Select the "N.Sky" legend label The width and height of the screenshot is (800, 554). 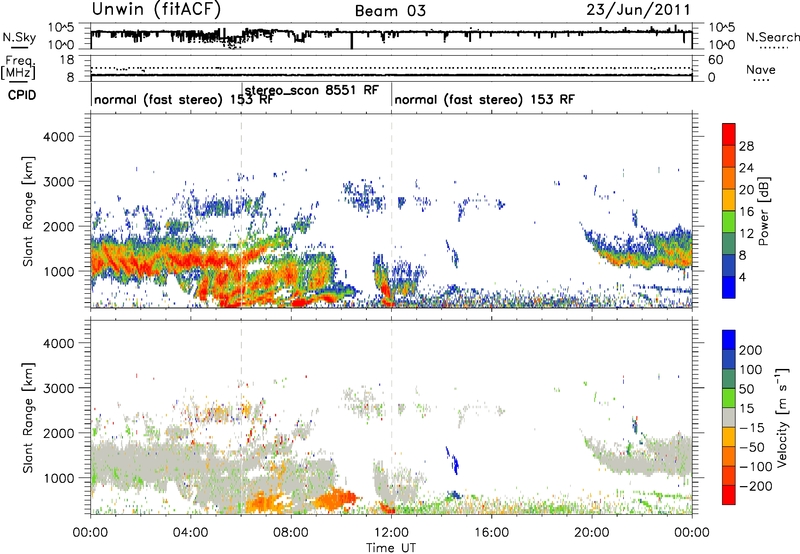(x=19, y=37)
